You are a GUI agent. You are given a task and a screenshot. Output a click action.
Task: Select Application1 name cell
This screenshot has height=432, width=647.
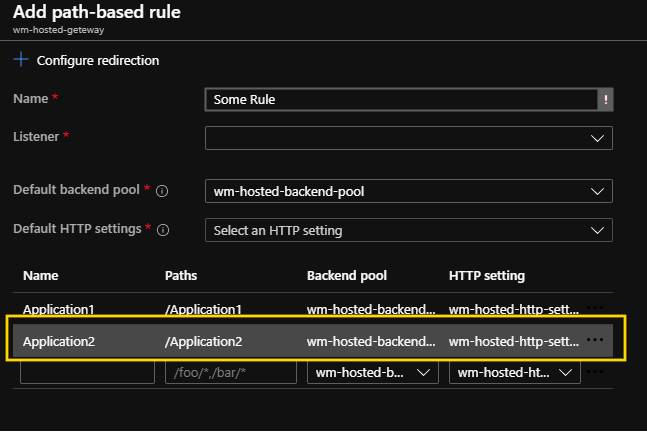(59, 309)
